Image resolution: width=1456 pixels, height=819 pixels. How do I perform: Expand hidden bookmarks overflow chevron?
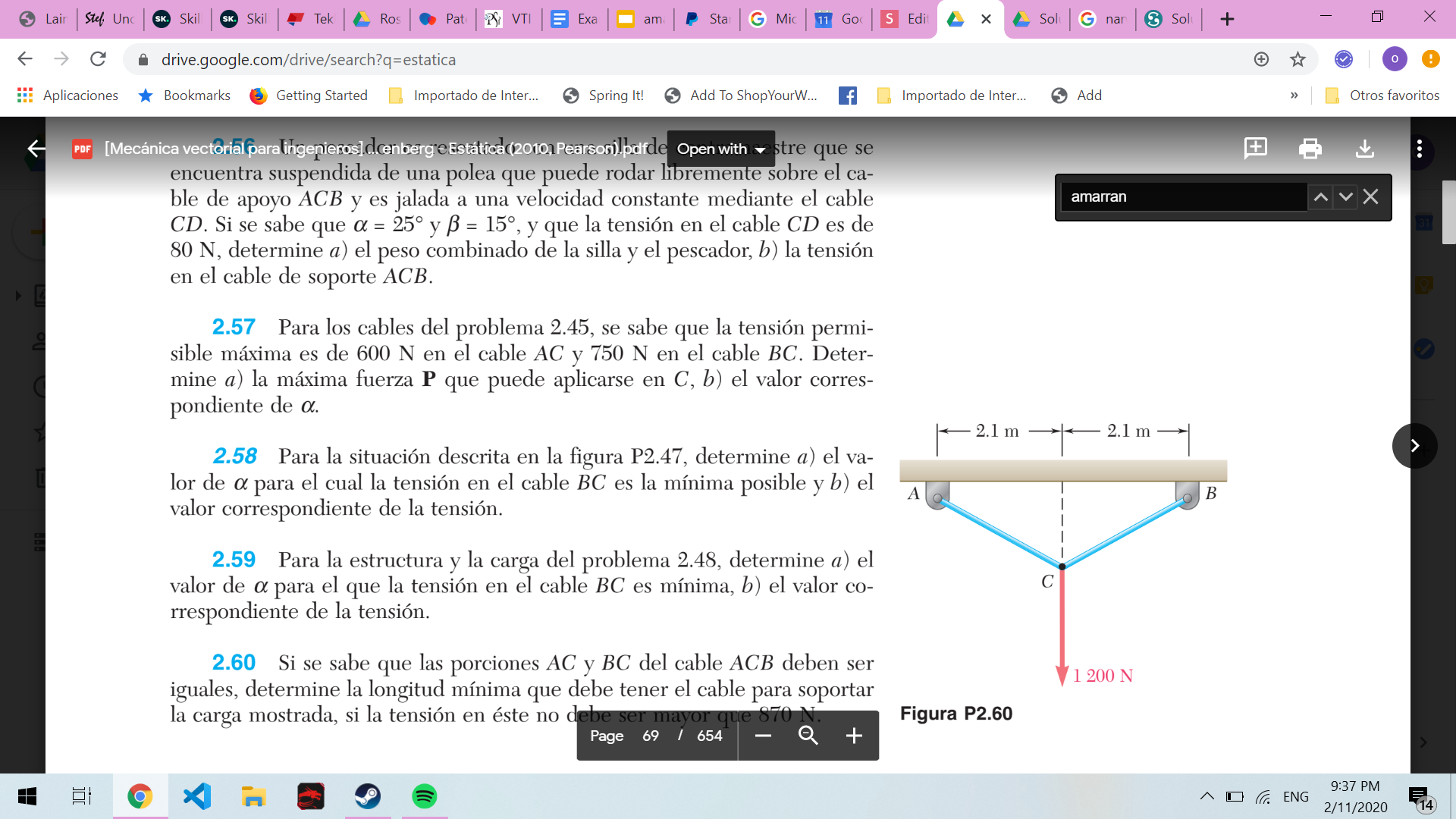1294,96
